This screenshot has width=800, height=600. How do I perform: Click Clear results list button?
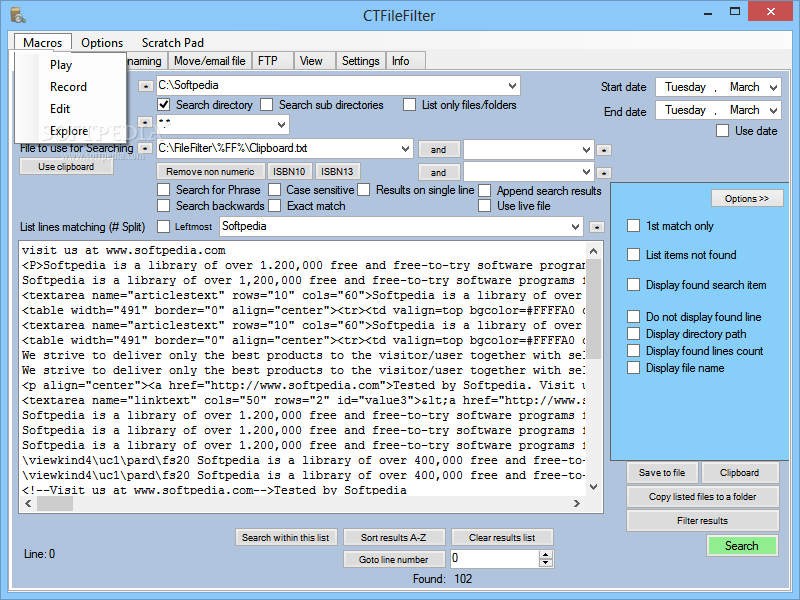[502, 537]
